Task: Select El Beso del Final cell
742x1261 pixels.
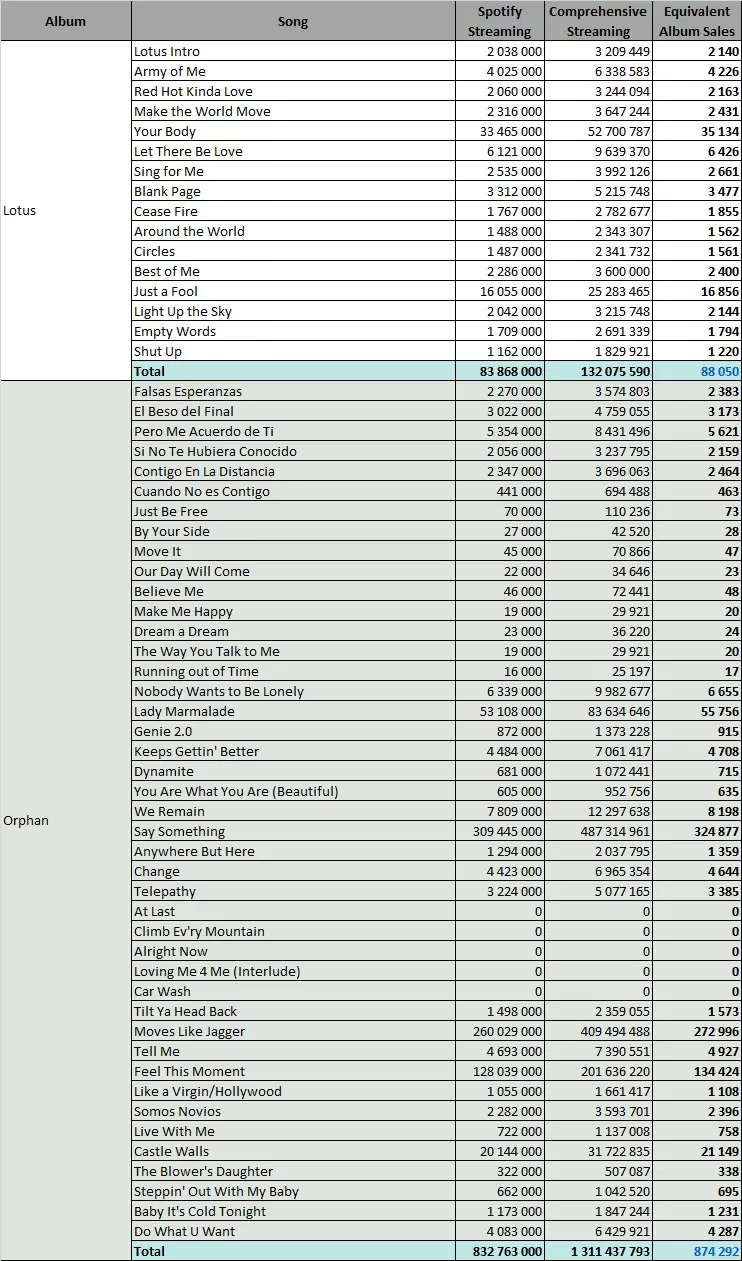Action: click(x=293, y=411)
